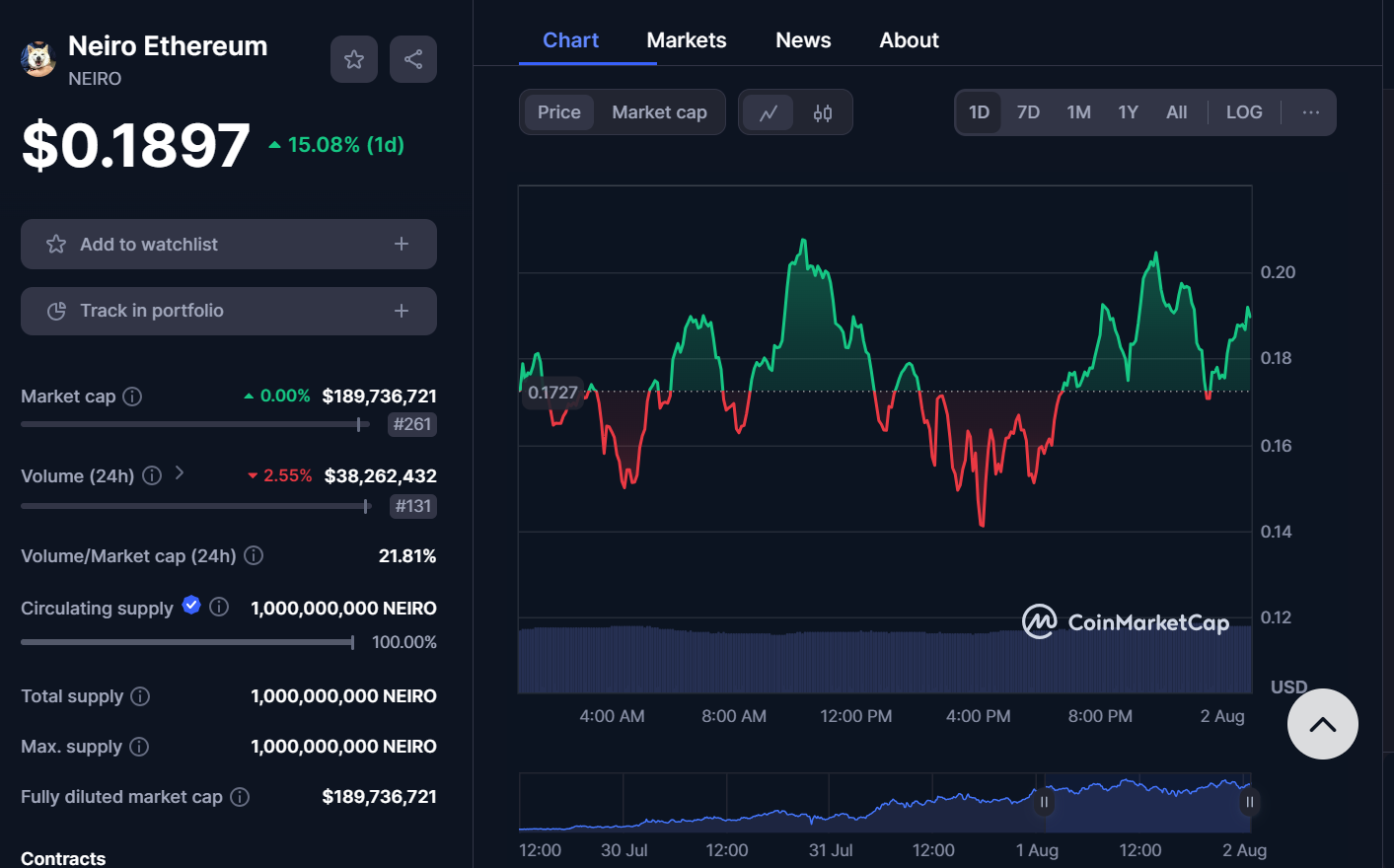Toggle the LOG scale option

(x=1243, y=112)
